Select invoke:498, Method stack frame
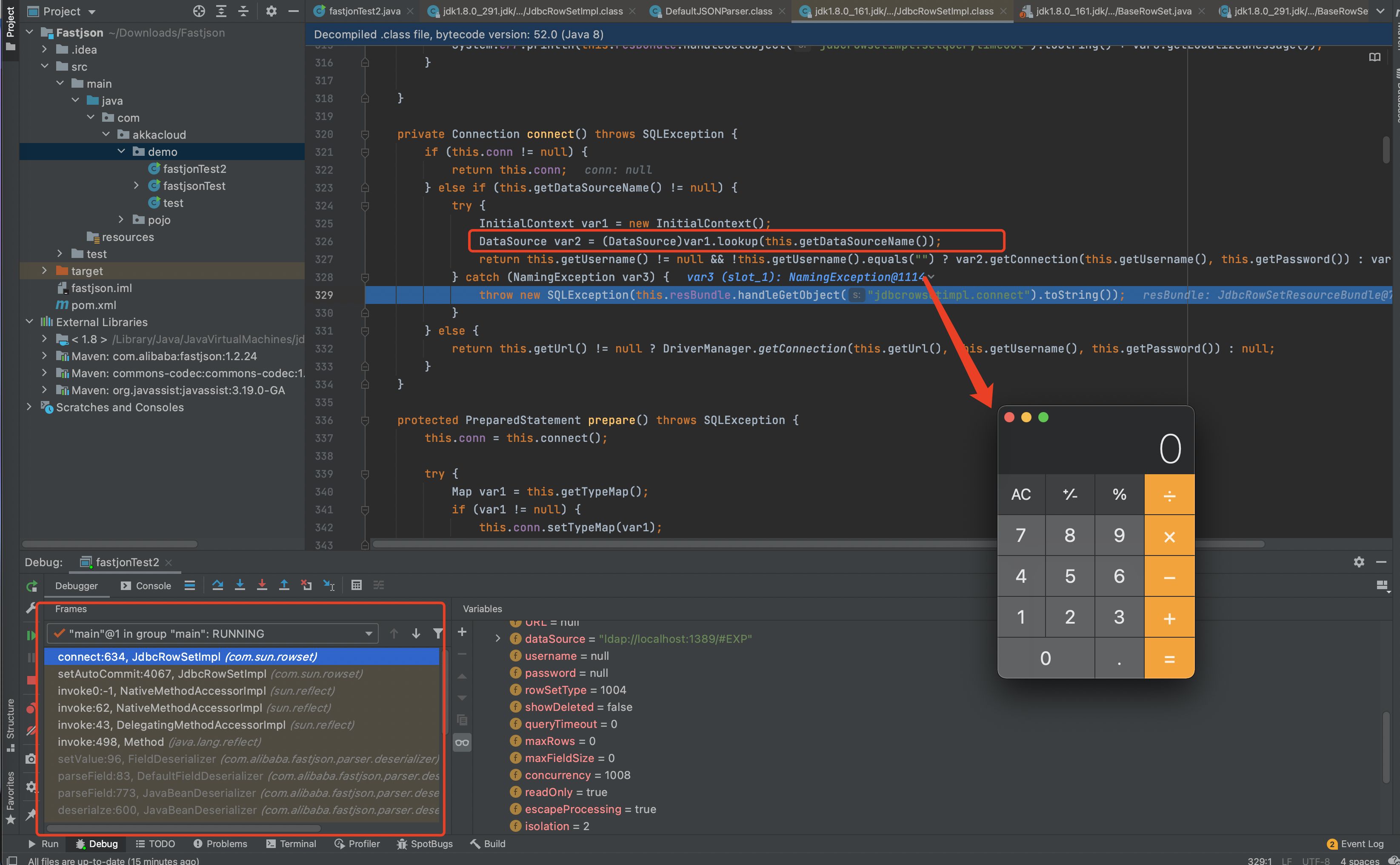Image resolution: width=1400 pixels, height=865 pixels. click(x=241, y=742)
